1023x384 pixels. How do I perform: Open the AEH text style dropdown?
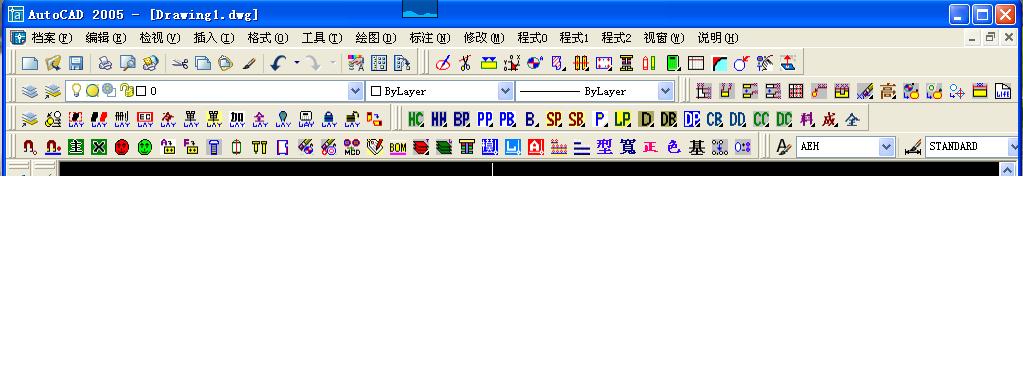(x=886, y=147)
